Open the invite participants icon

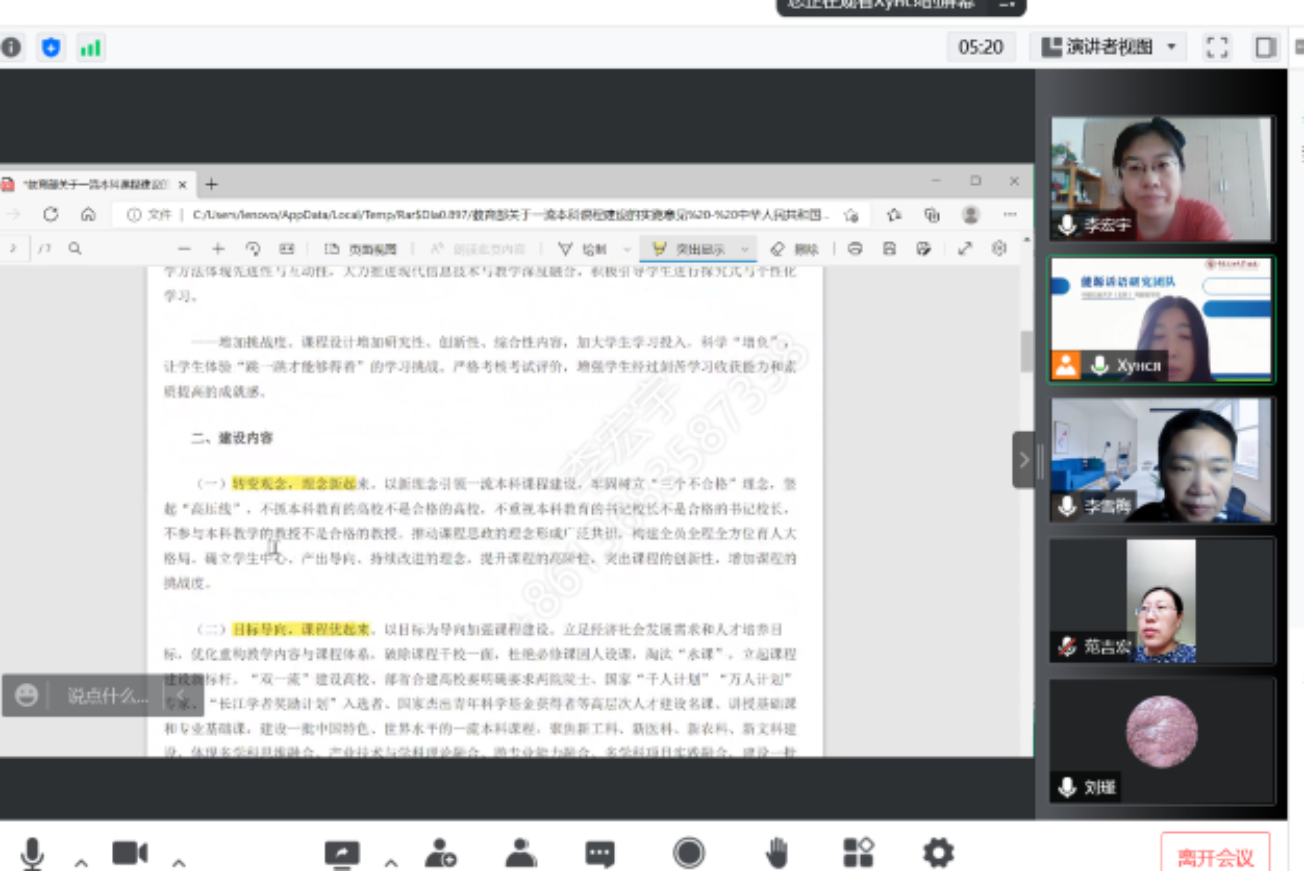(440, 853)
